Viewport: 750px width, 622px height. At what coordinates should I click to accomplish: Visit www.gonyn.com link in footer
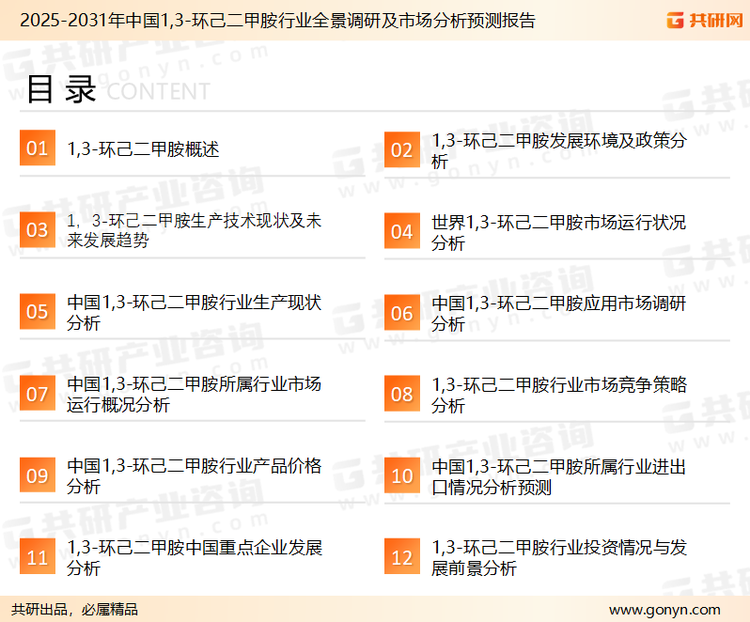point(664,610)
